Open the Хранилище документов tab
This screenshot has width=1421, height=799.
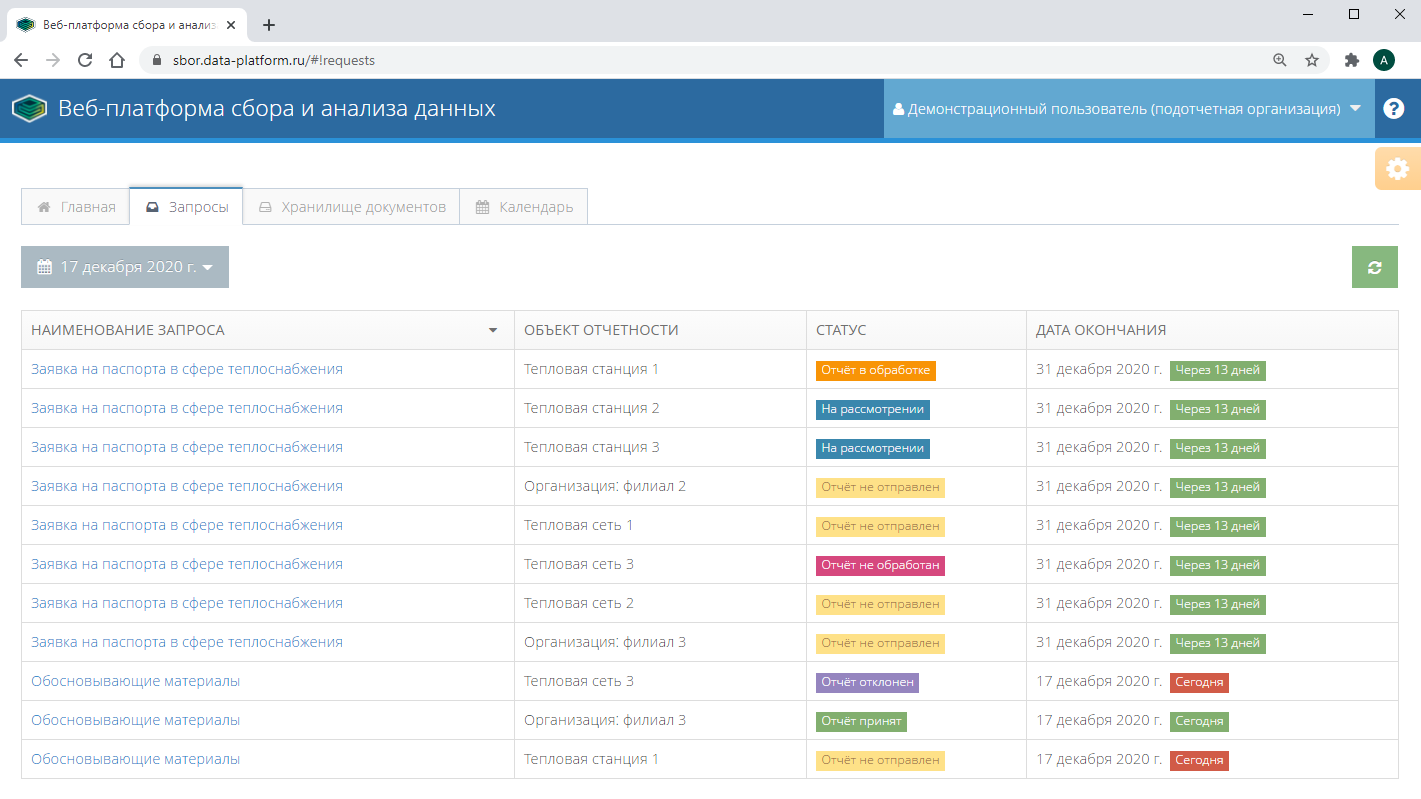pyautogui.click(x=351, y=207)
